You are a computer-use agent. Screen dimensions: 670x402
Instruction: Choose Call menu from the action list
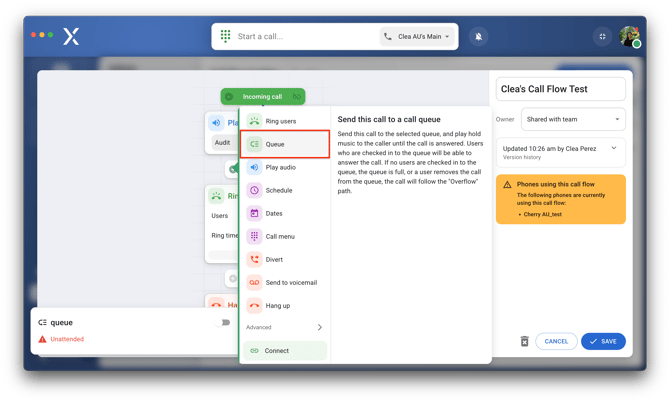click(x=280, y=236)
